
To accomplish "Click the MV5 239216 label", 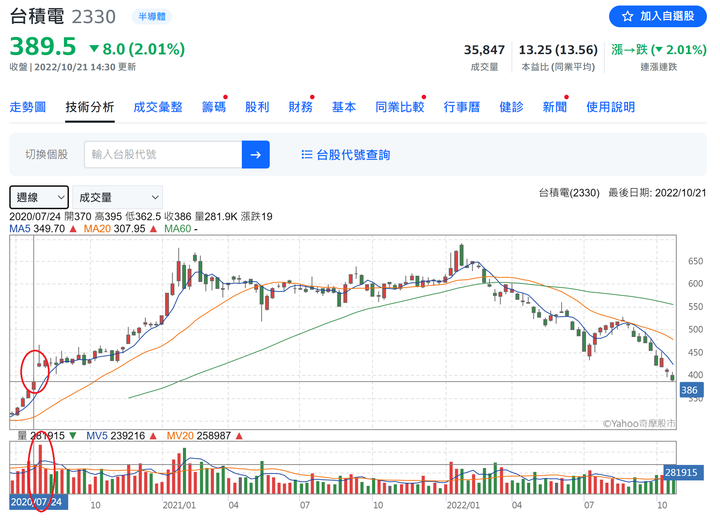I will pos(116,436).
